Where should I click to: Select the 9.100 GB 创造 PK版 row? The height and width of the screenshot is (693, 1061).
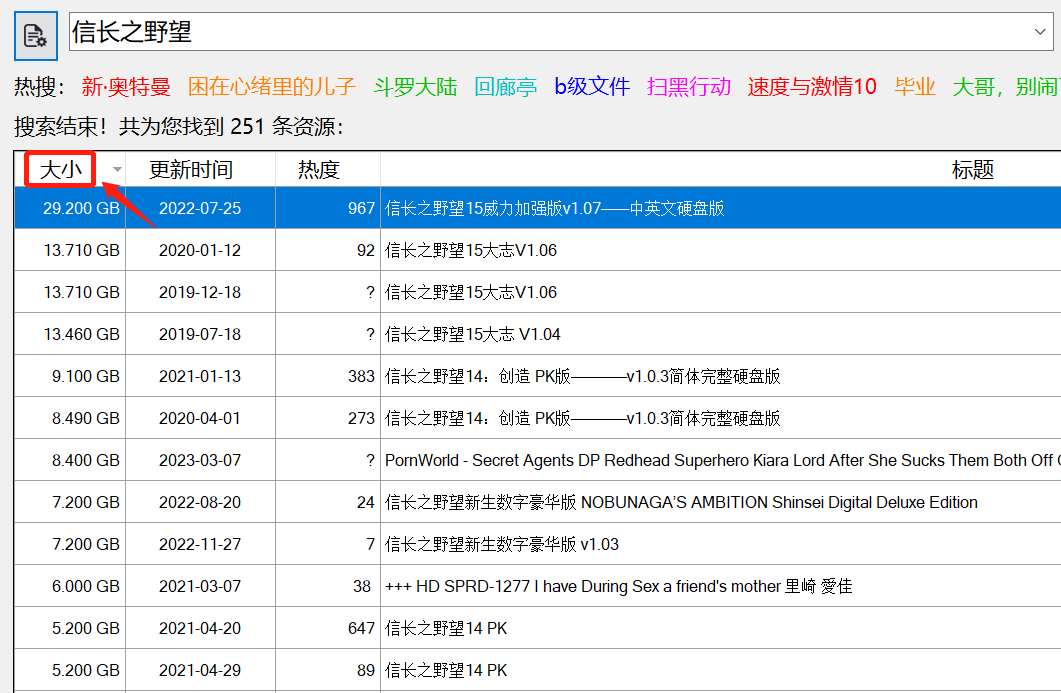pos(538,376)
